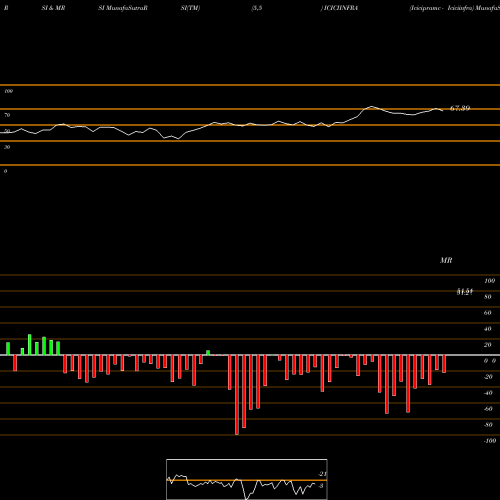
Task: Click the -20 label on MR axis
Action: tap(488, 377)
